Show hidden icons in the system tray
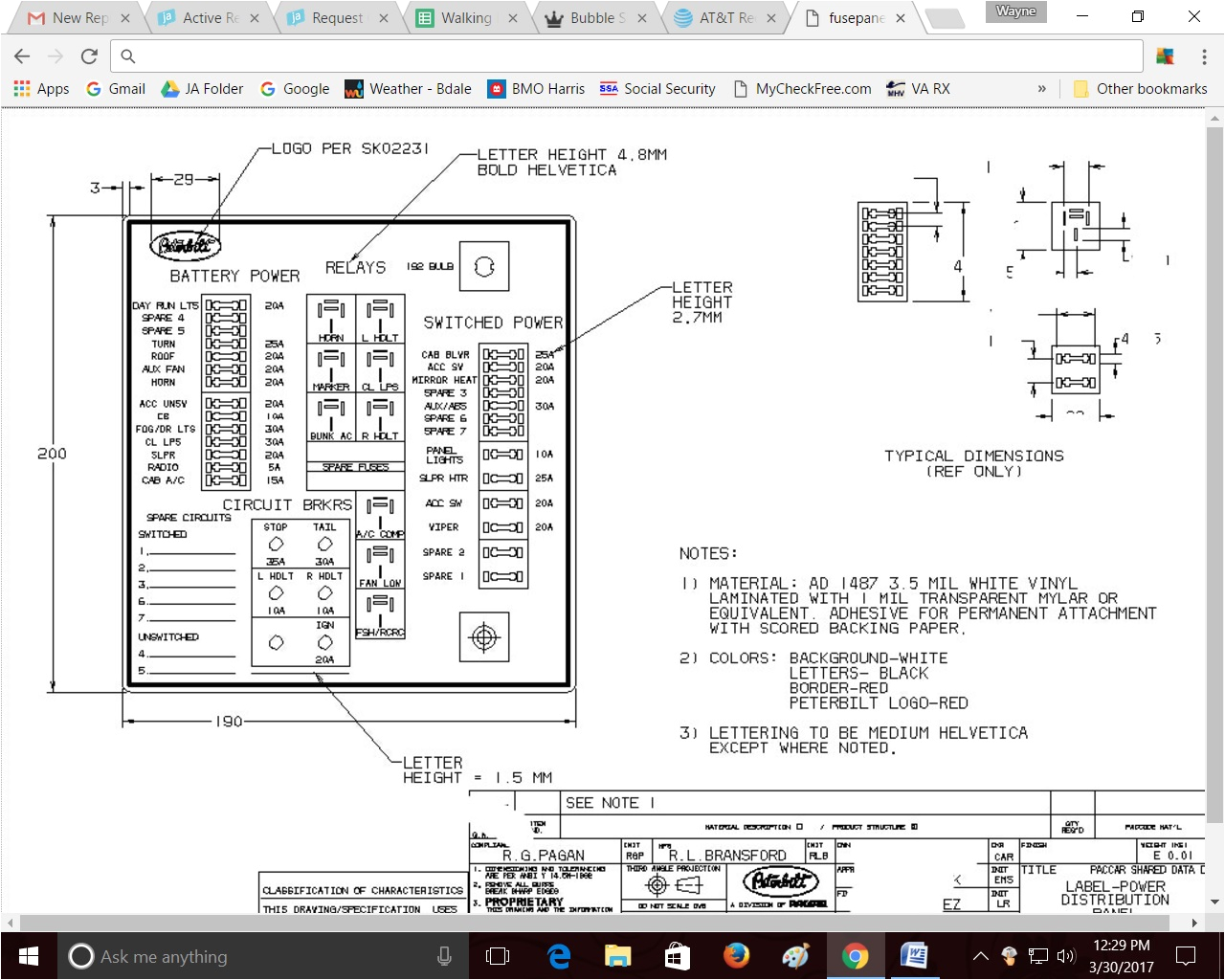The height and width of the screenshot is (980, 1225). click(981, 955)
